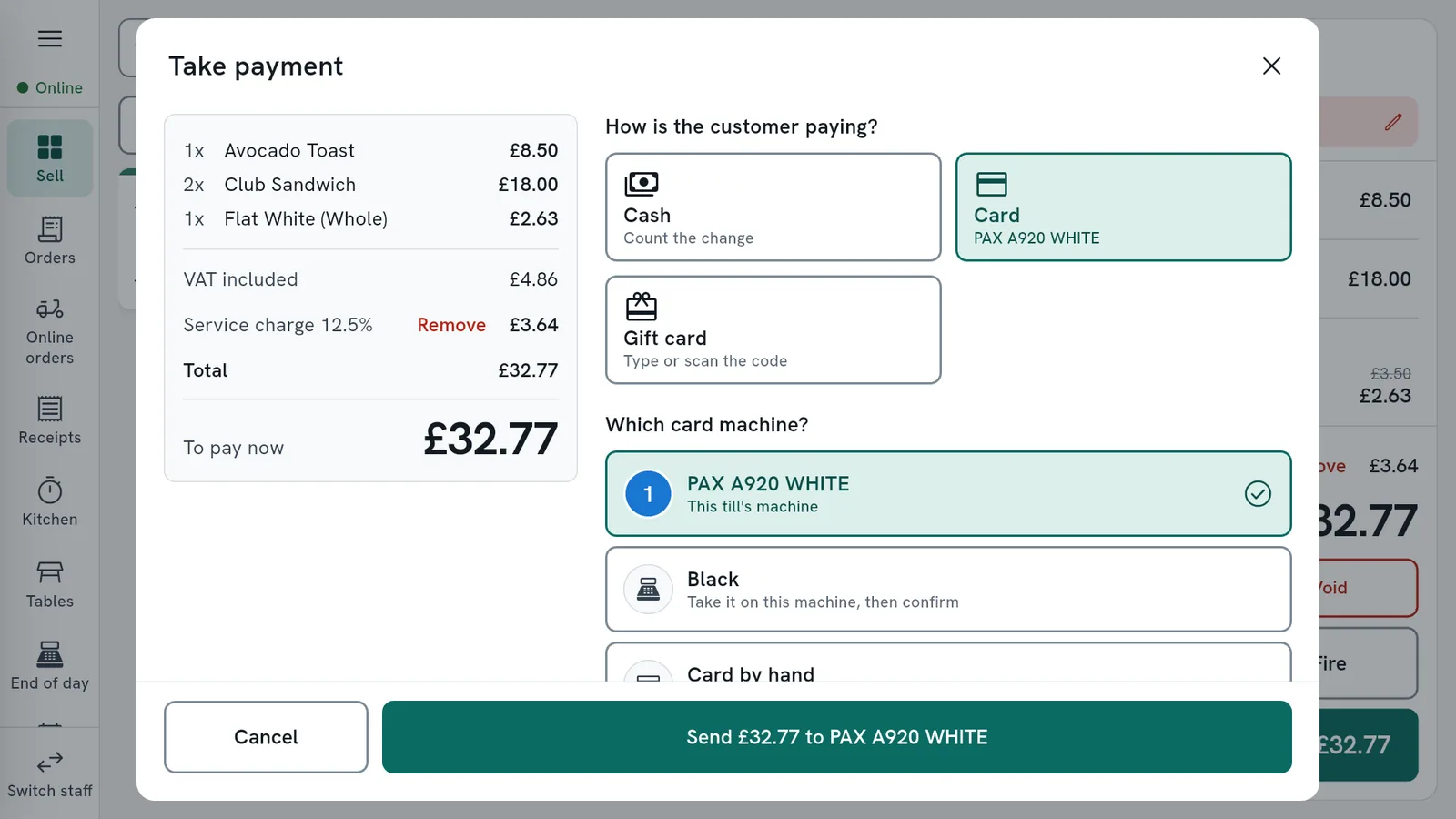
Task: Select Card by hand option
Action: tap(948, 662)
